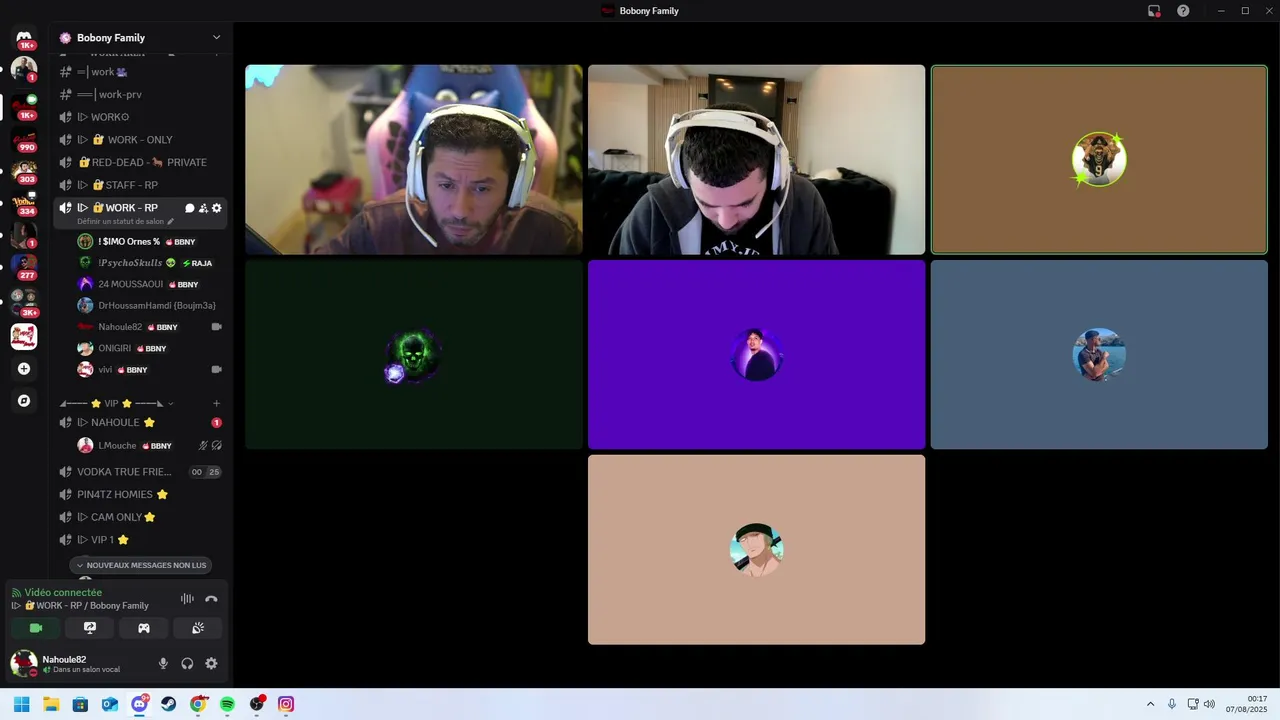Click Nahoule82 camera icon in member list
The image size is (1280, 720).
click(x=216, y=327)
